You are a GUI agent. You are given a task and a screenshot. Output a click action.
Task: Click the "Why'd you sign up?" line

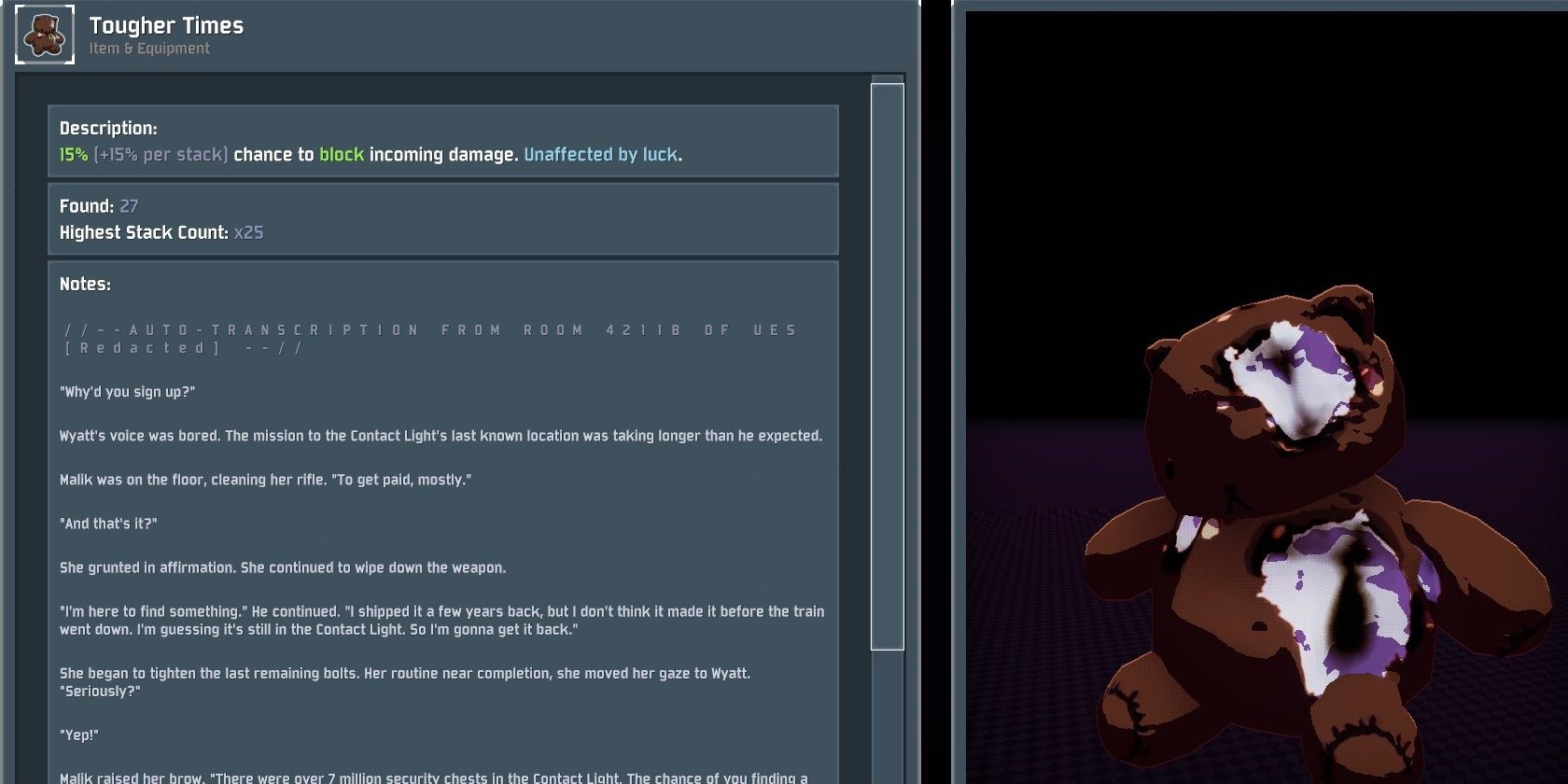point(127,392)
